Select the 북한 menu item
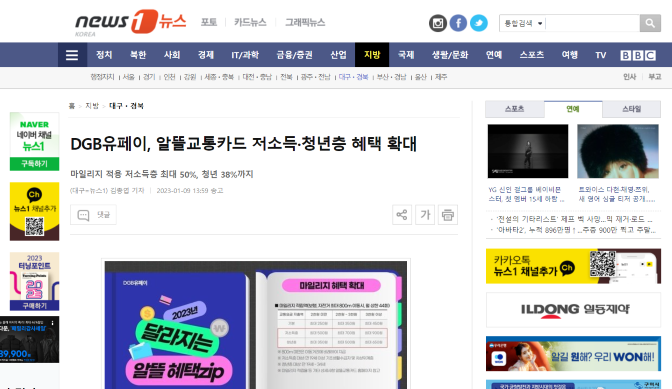Screen dimensions: 672x389 coord(138,55)
